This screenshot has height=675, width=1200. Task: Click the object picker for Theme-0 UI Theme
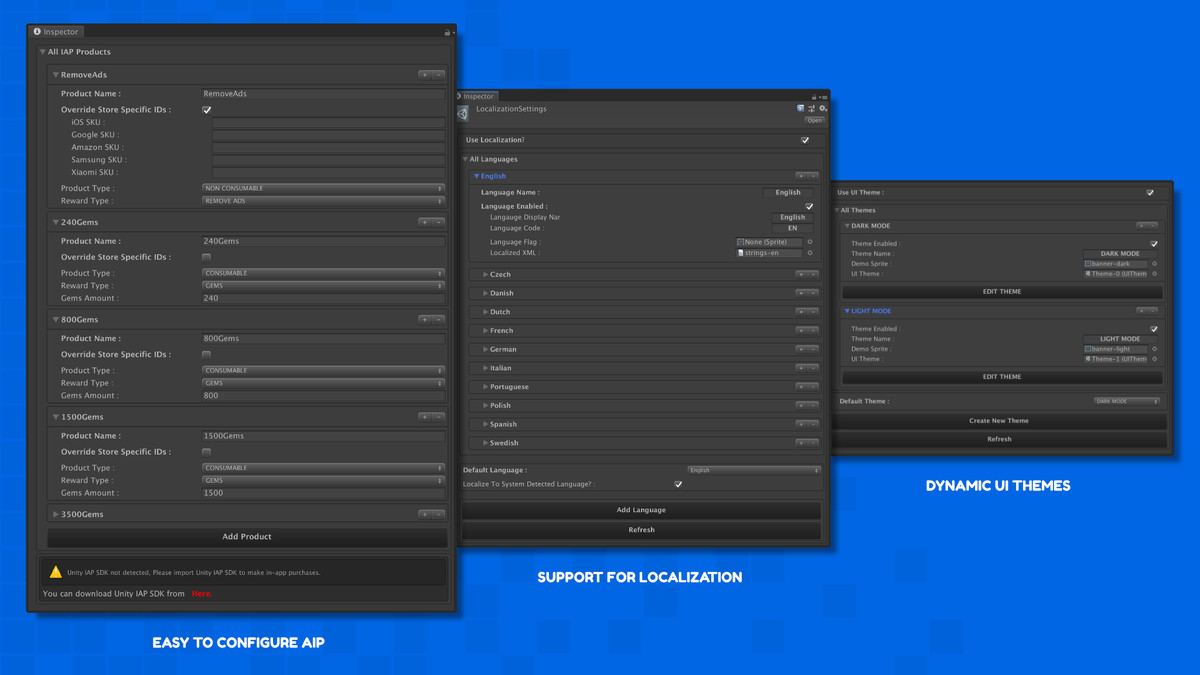1154,274
